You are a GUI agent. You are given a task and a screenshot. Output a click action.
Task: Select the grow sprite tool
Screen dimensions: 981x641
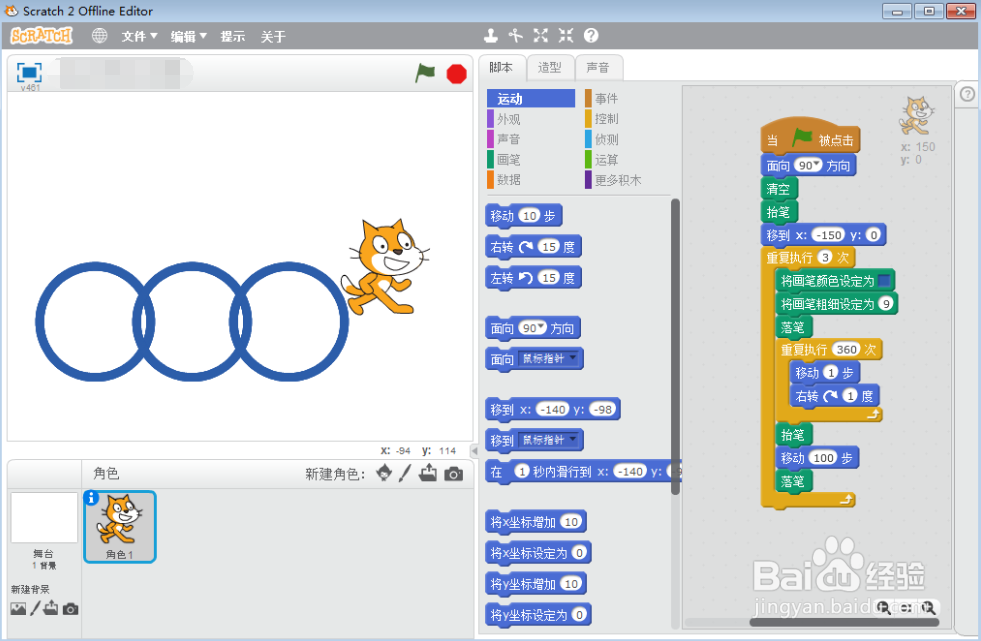(541, 36)
